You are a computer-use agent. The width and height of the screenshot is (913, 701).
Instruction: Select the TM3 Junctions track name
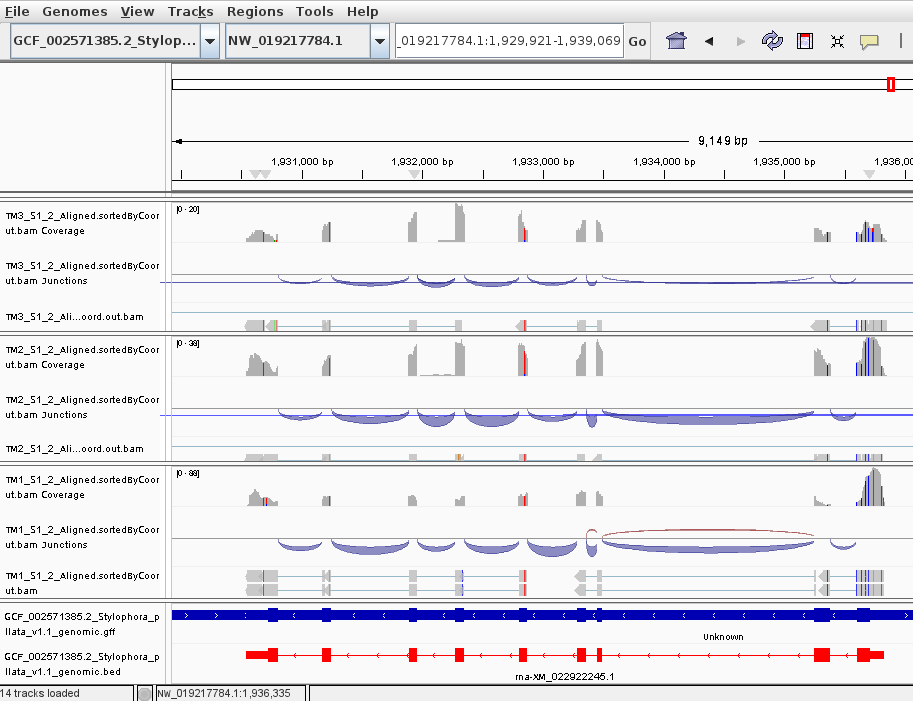click(82, 273)
